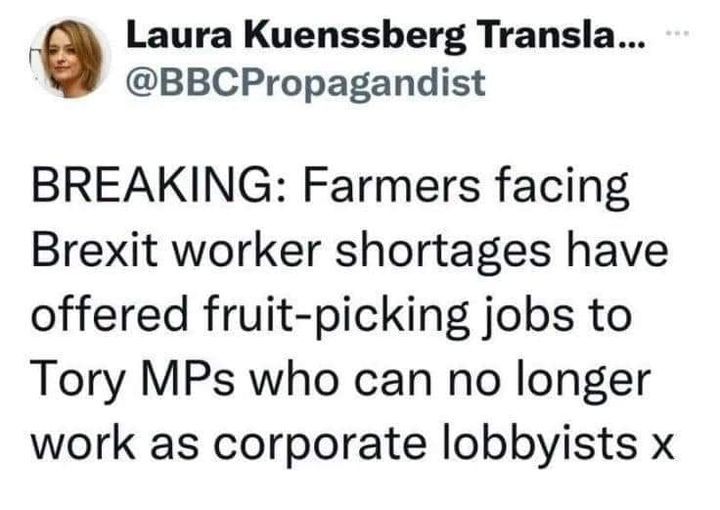Select the word Farmers in the tweet

click(393, 187)
